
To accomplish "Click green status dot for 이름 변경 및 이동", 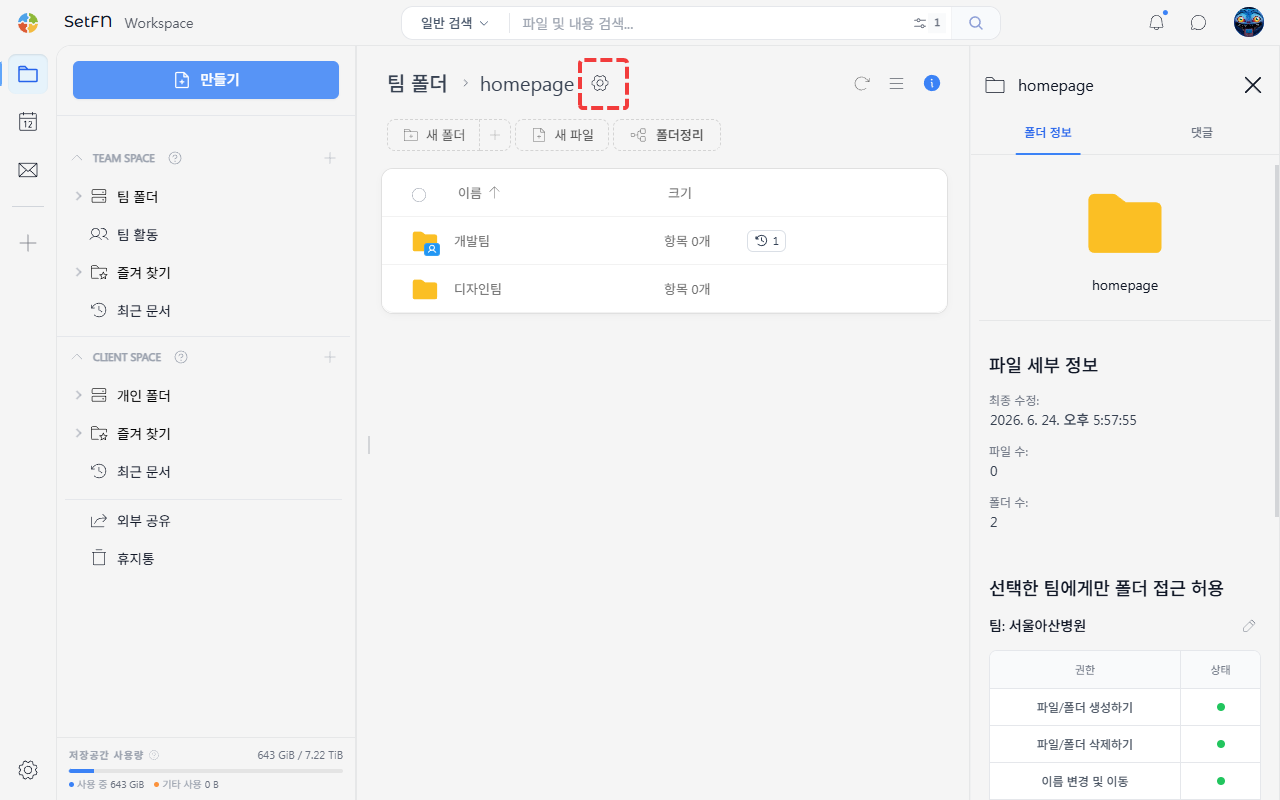I will pos(1220,781).
